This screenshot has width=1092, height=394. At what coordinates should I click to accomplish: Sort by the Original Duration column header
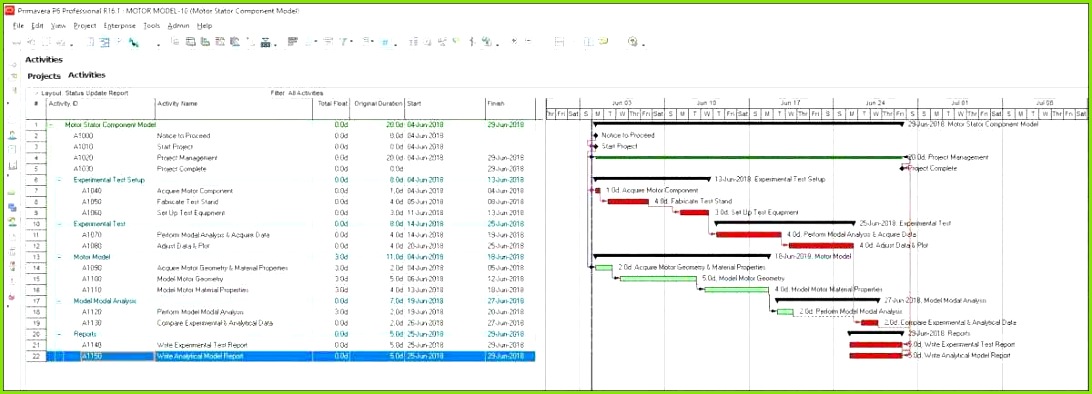point(377,104)
